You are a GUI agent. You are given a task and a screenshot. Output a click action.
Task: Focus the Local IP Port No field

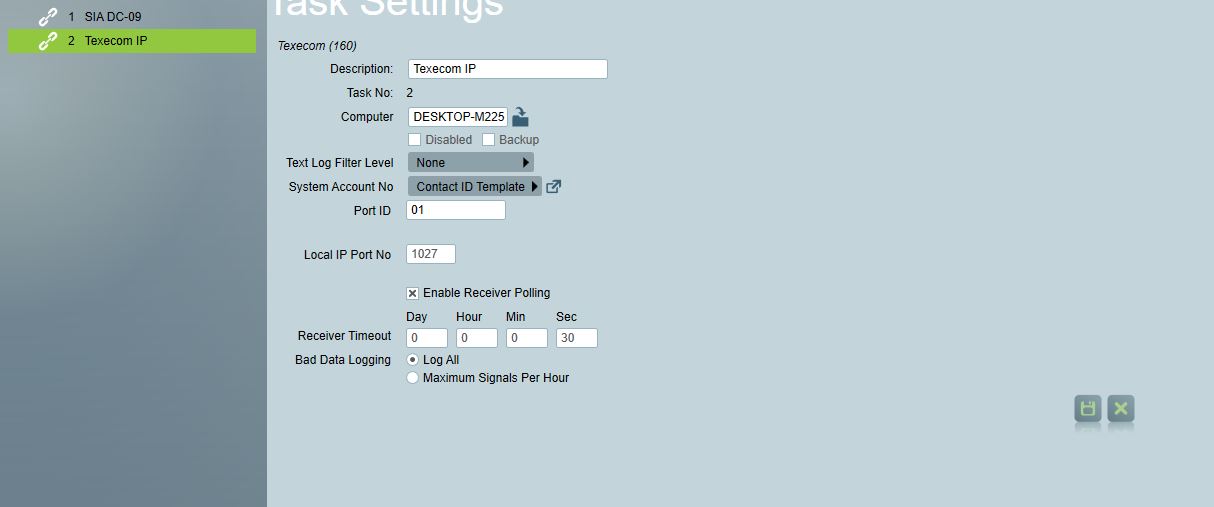click(431, 254)
